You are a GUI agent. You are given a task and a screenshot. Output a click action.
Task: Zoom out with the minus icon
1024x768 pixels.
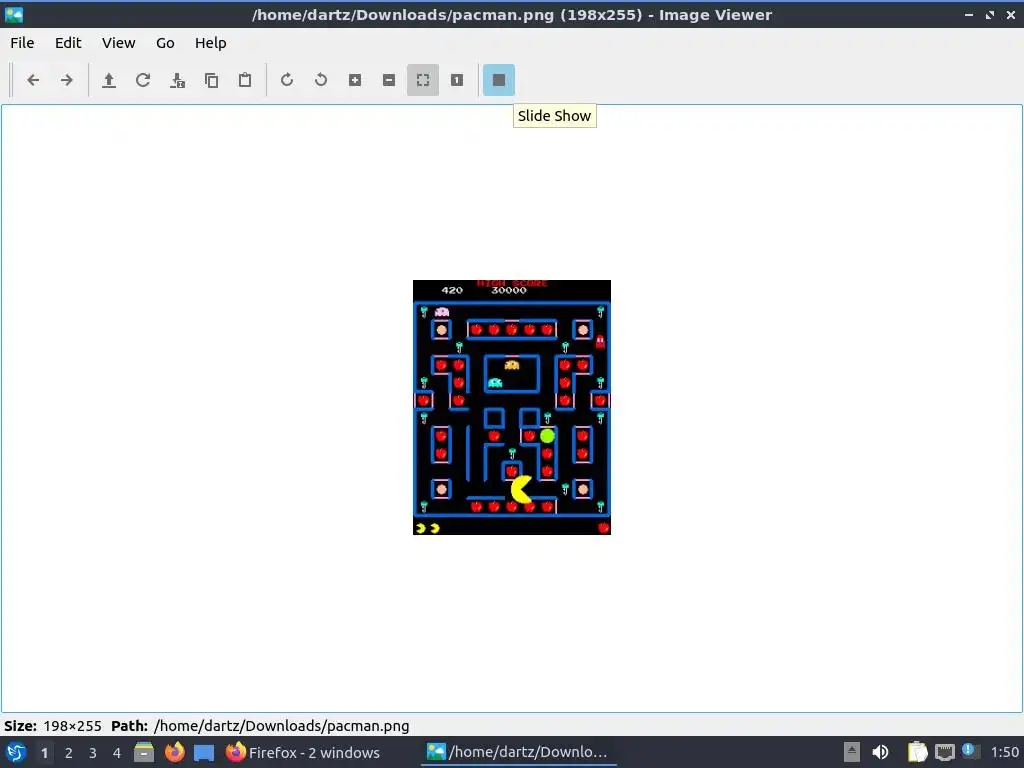(x=389, y=80)
